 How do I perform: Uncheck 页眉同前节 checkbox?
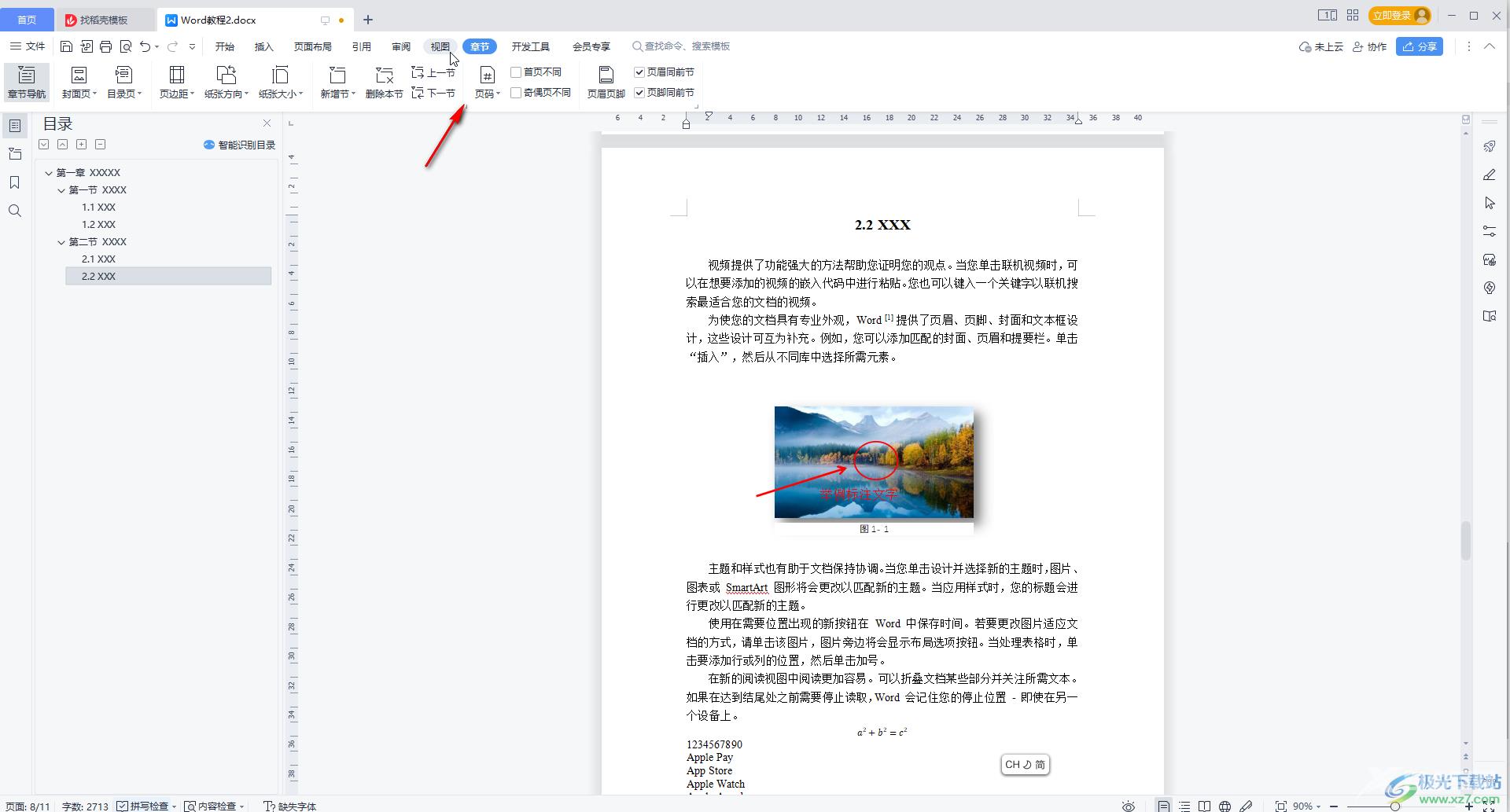[639, 72]
